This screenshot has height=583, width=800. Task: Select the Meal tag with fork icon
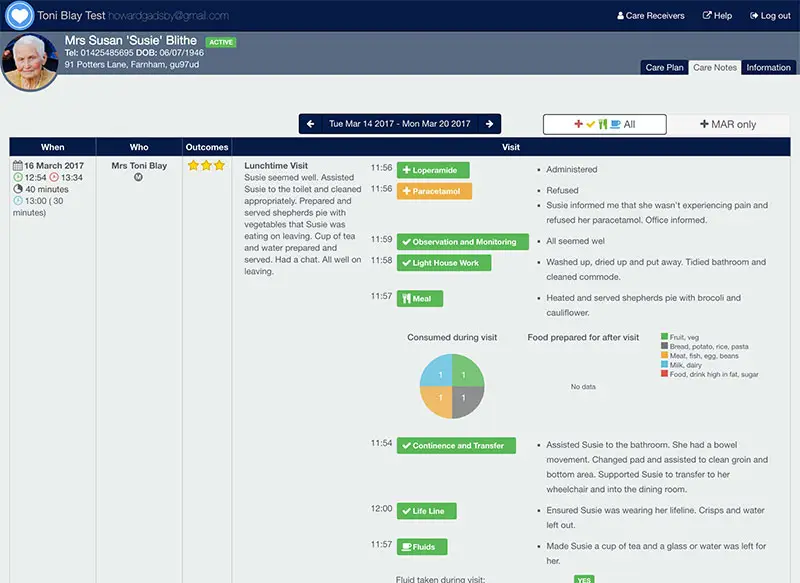click(x=420, y=299)
